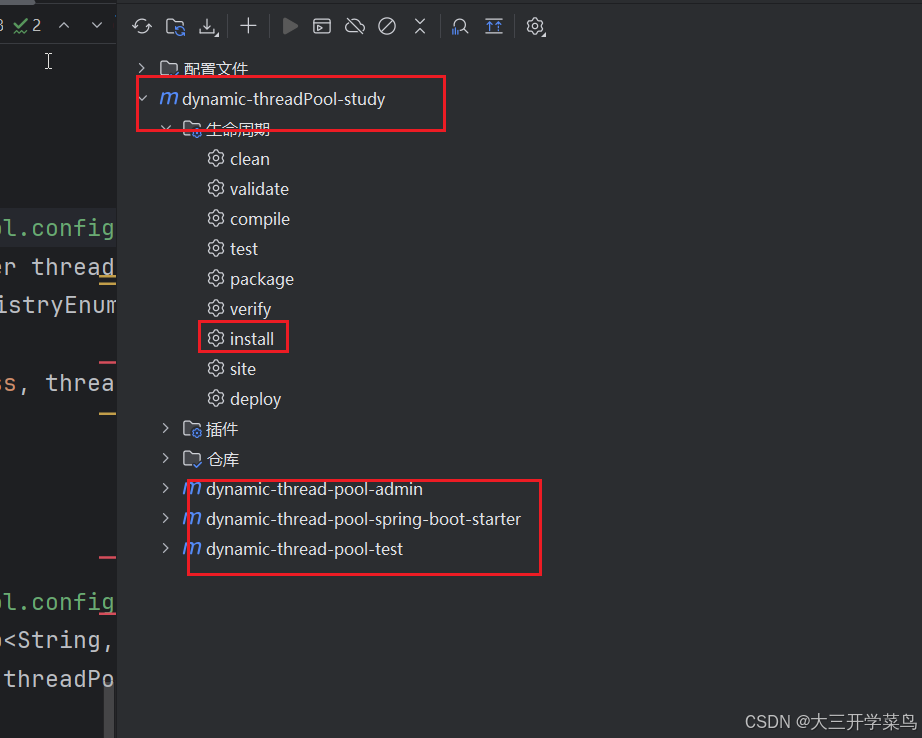Reload all Maven projects
This screenshot has height=738, width=922.
[141, 26]
